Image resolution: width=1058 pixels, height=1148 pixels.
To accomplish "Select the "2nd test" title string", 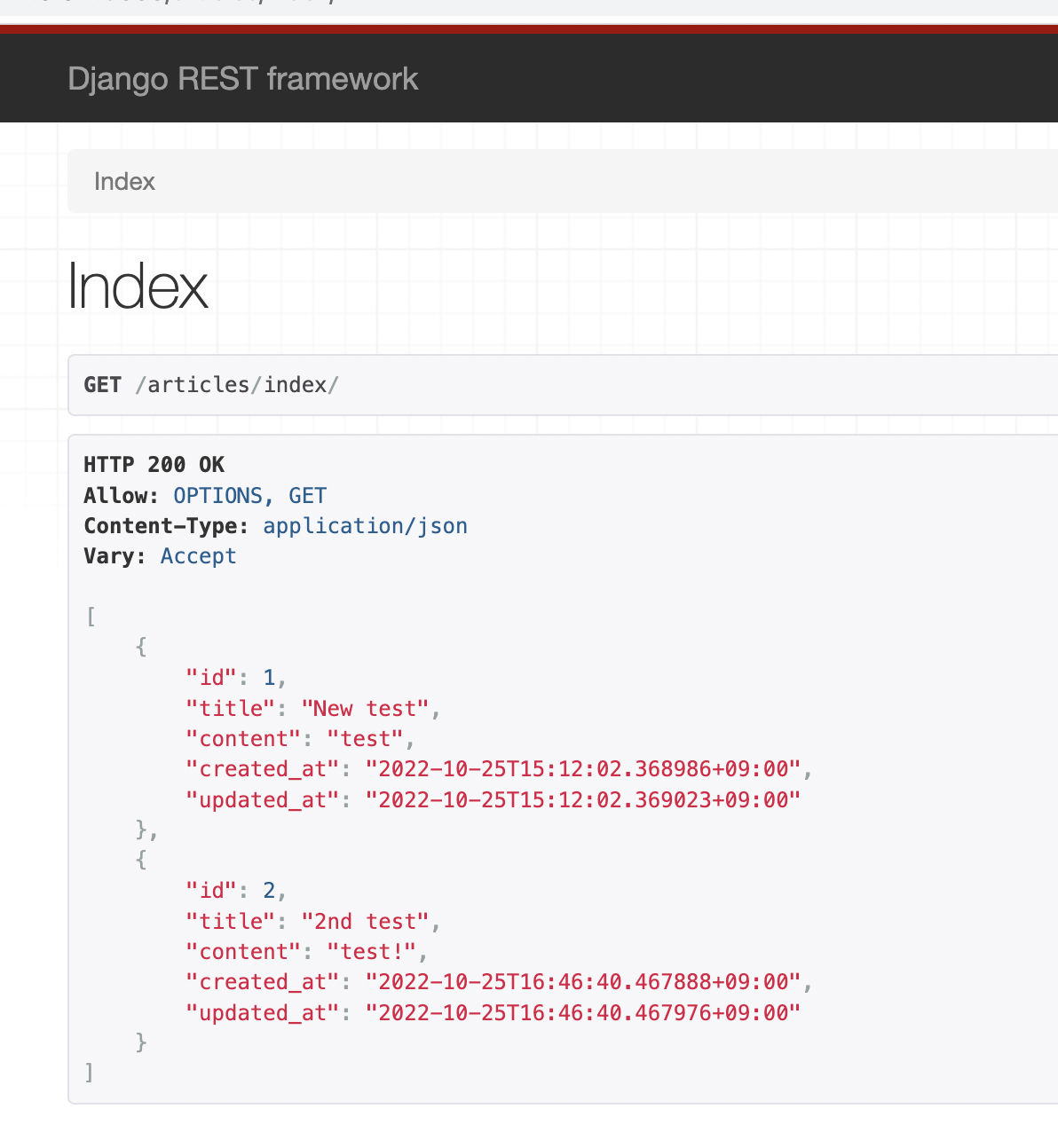I will [x=367, y=921].
